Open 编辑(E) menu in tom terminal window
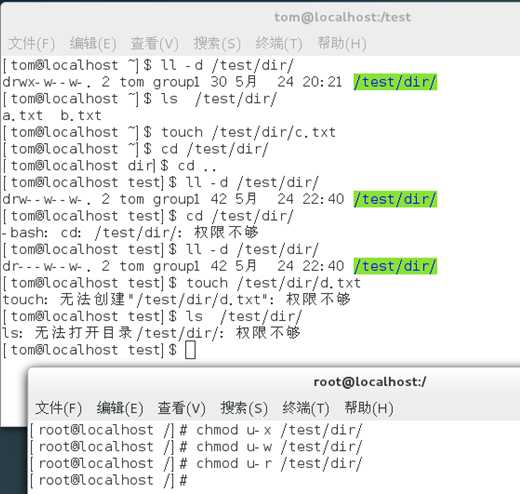520x494 pixels. 93,43
